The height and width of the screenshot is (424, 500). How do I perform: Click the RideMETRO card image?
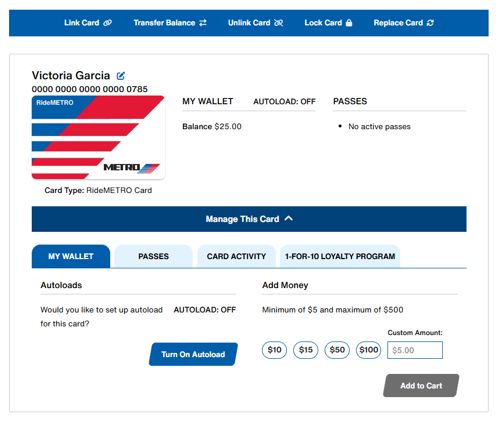point(98,137)
